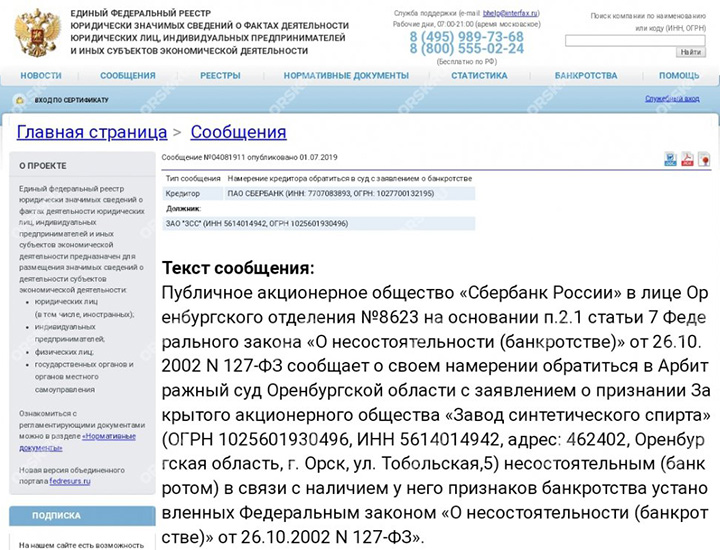Click the company search input field

pyautogui.click(x=635, y=41)
